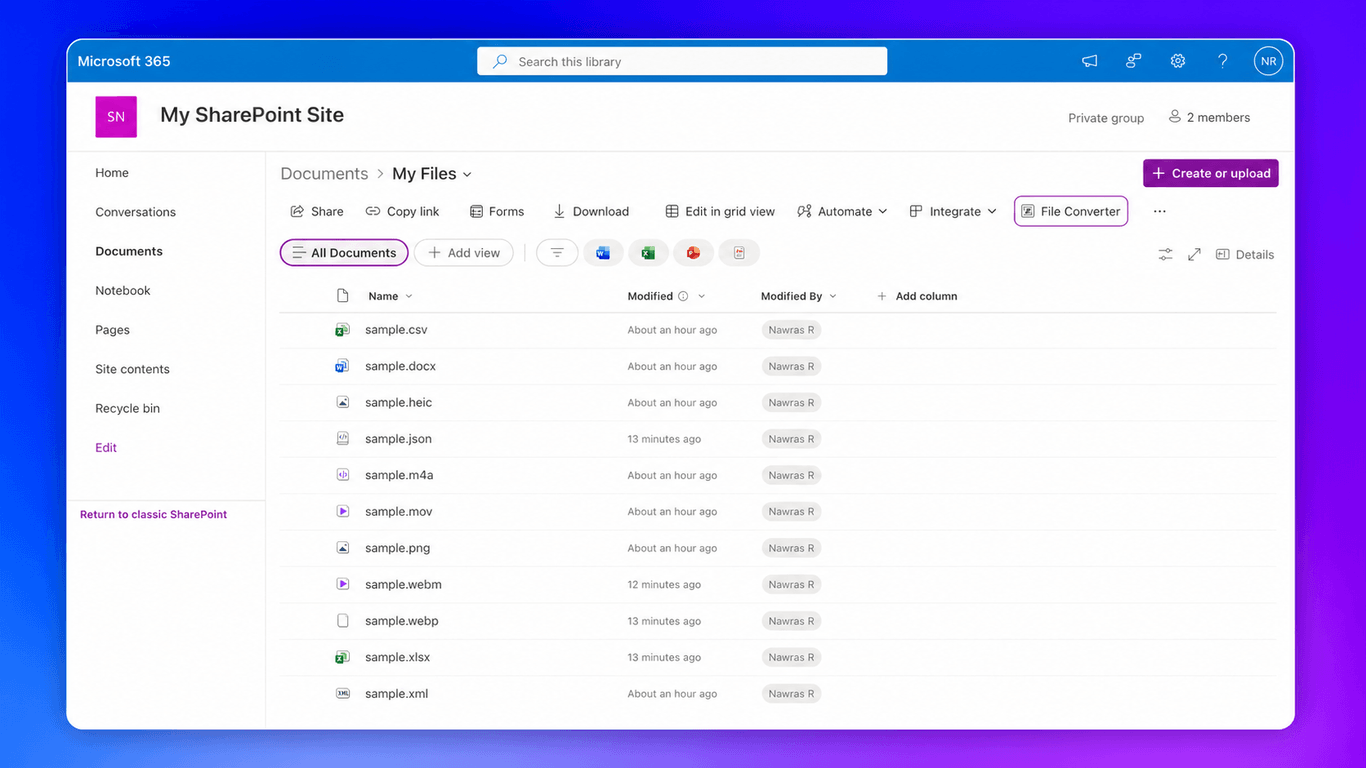Click the Excel icon of sample.xlsx
The image size is (1366, 768).
coord(342,657)
